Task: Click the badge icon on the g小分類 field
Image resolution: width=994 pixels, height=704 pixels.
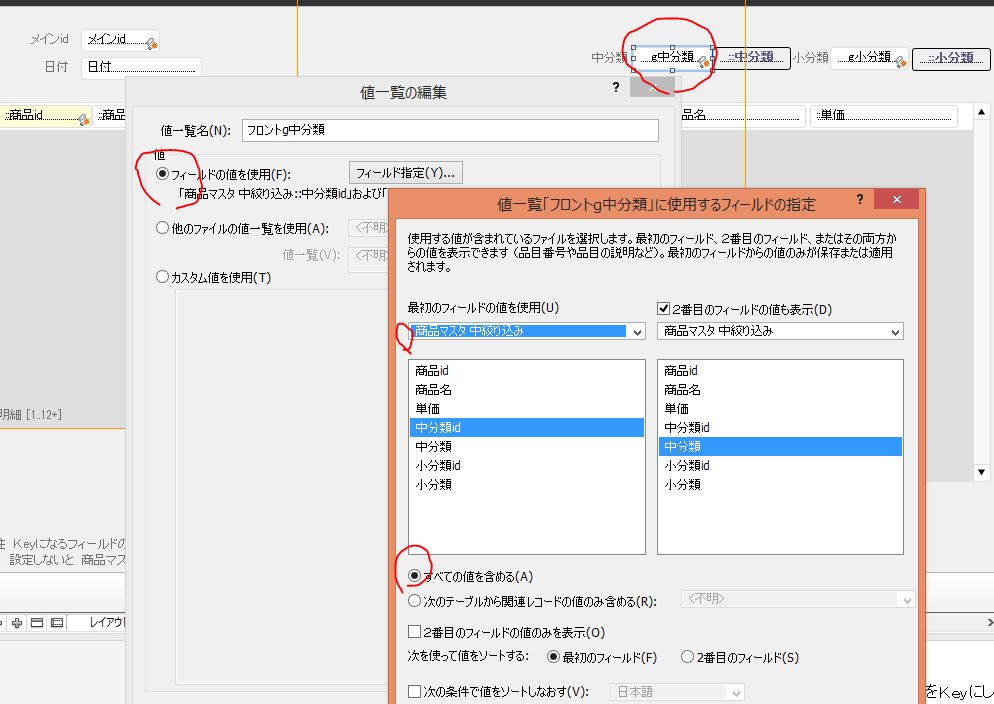Action: 901,59
